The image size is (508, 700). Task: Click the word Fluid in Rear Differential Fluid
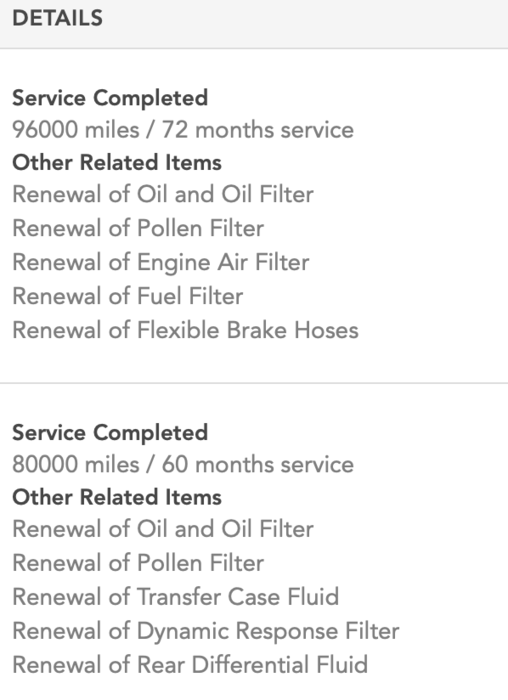(342, 665)
